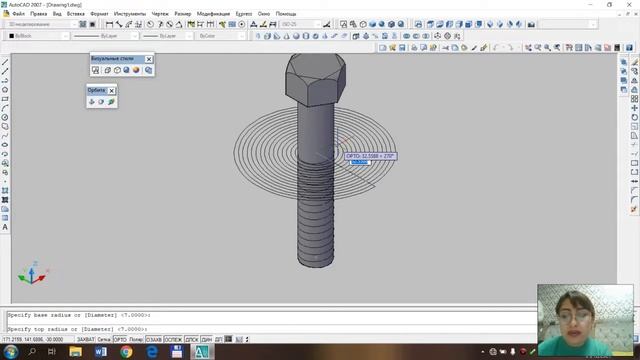Select the Cone solid modeling tool
640x360 pixels.
(287, 36)
